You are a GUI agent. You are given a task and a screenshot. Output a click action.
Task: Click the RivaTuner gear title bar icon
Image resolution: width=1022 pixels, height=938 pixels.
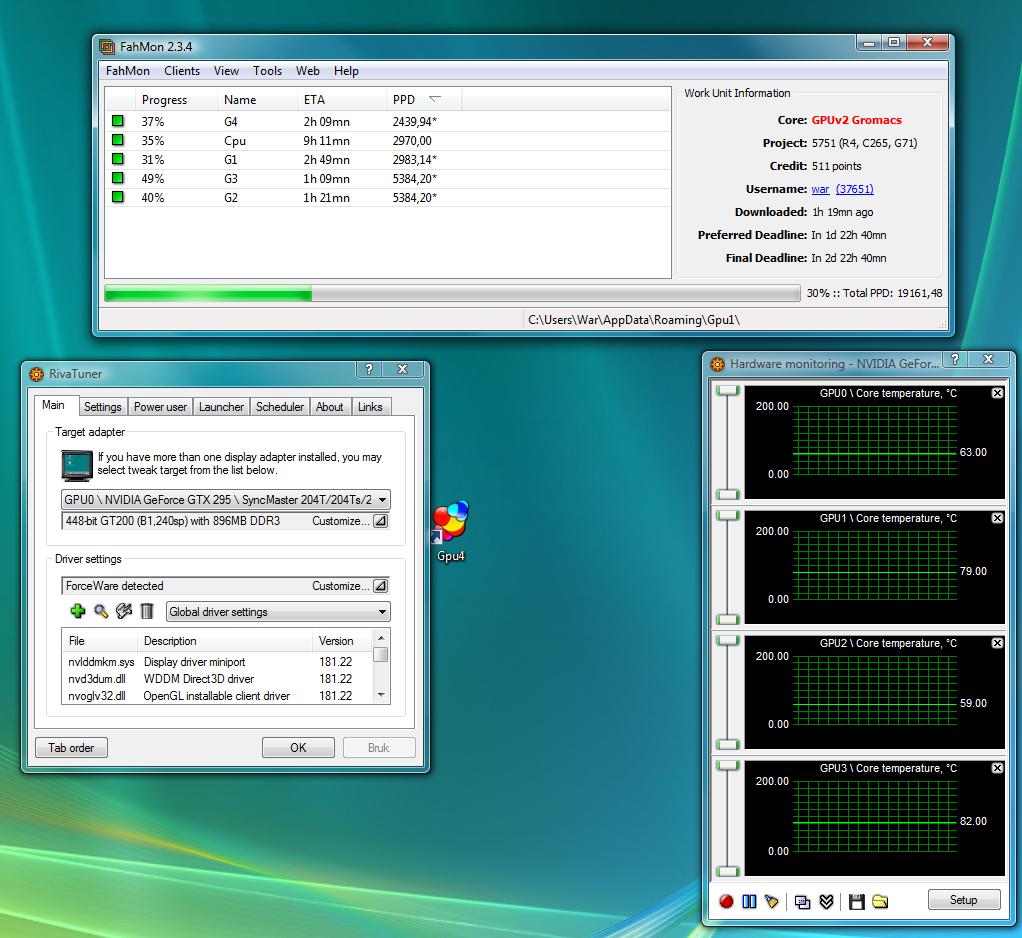tap(36, 374)
